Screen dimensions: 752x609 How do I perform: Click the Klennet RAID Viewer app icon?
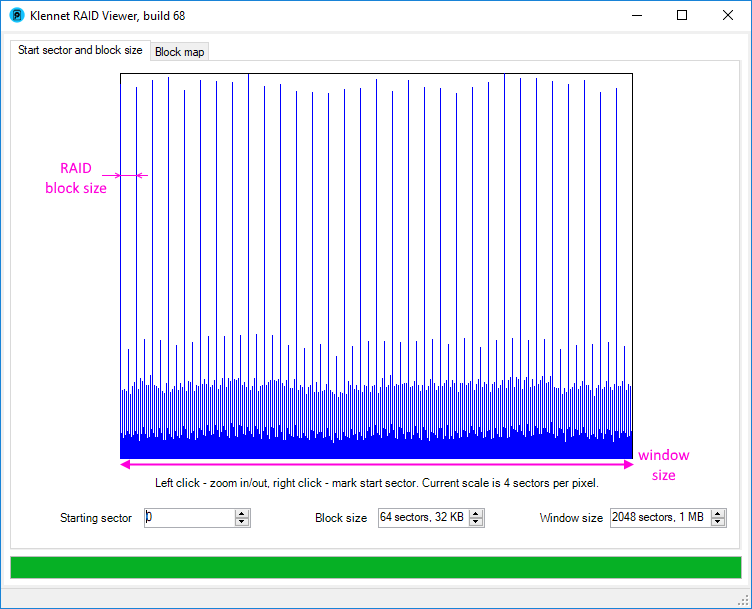pyautogui.click(x=17, y=15)
